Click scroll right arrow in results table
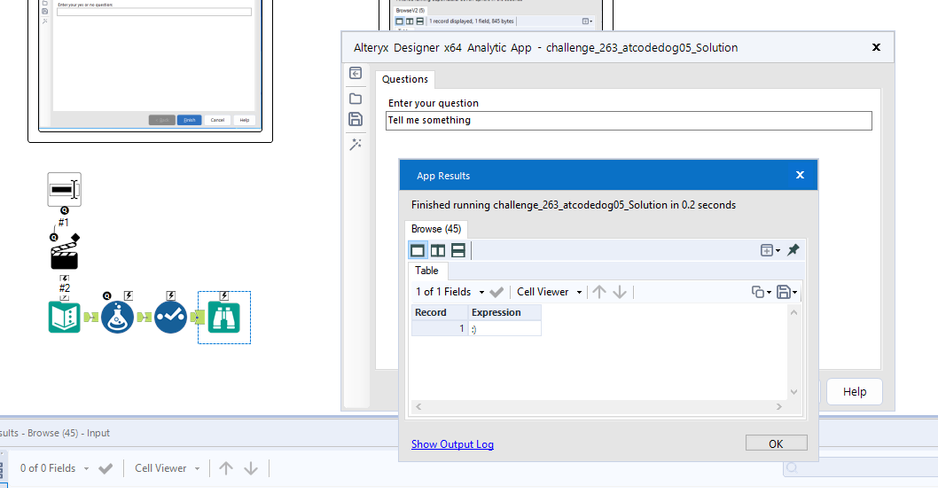This screenshot has width=938, height=488. [x=779, y=407]
